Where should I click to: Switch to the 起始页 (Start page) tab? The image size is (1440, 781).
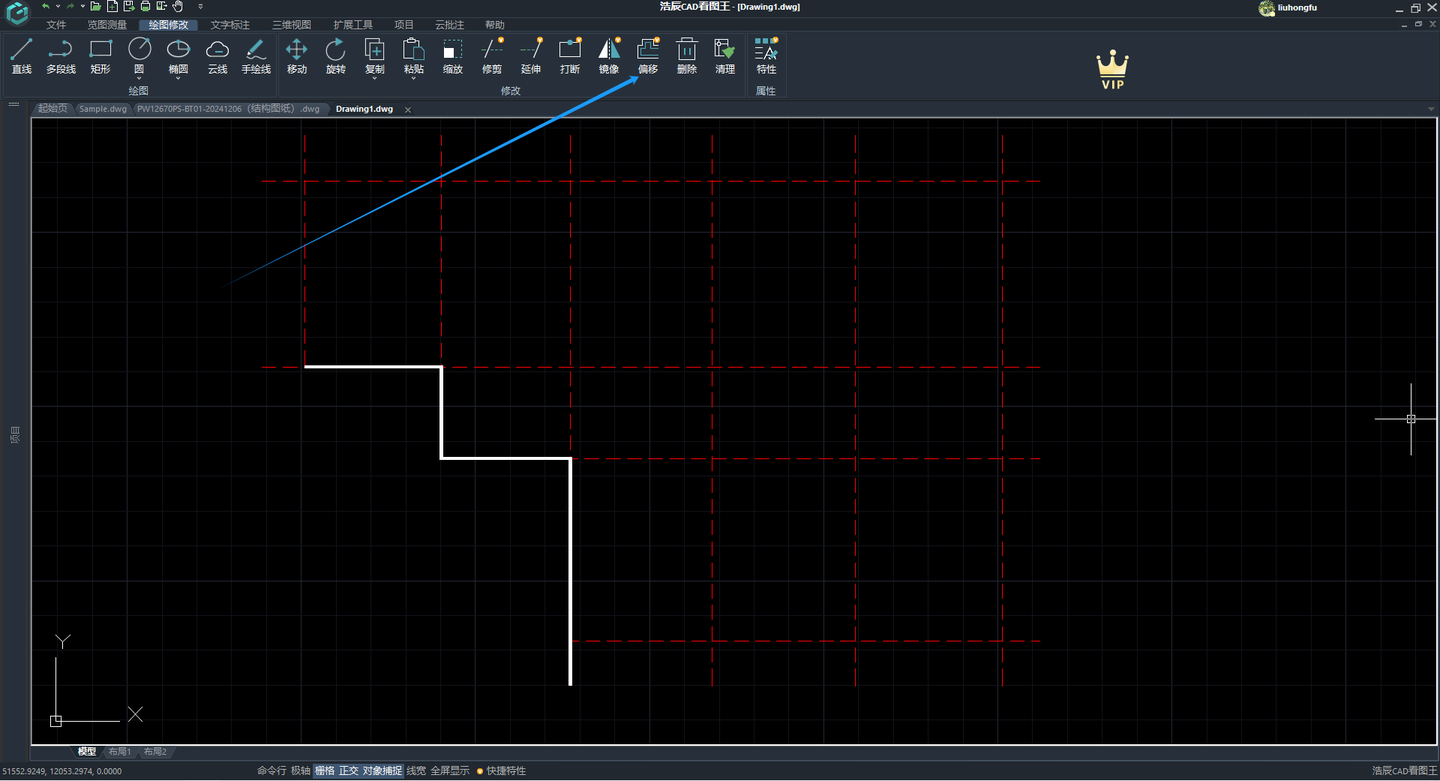point(52,109)
